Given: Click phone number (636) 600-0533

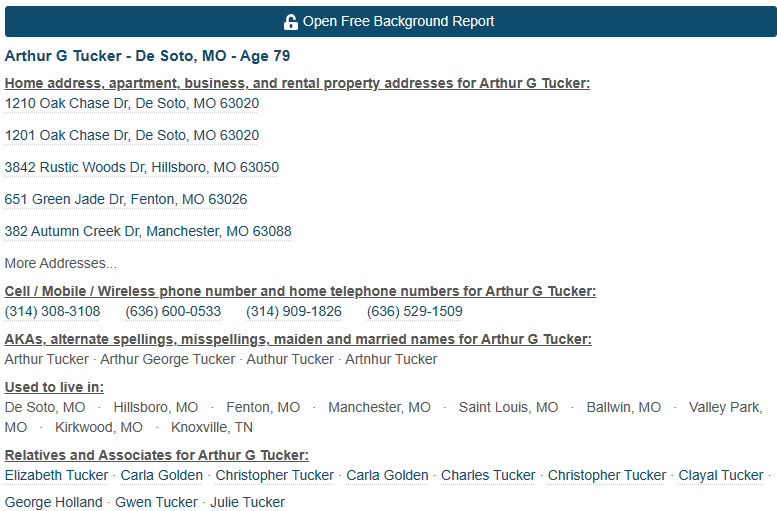Looking at the screenshot, I should (173, 311).
